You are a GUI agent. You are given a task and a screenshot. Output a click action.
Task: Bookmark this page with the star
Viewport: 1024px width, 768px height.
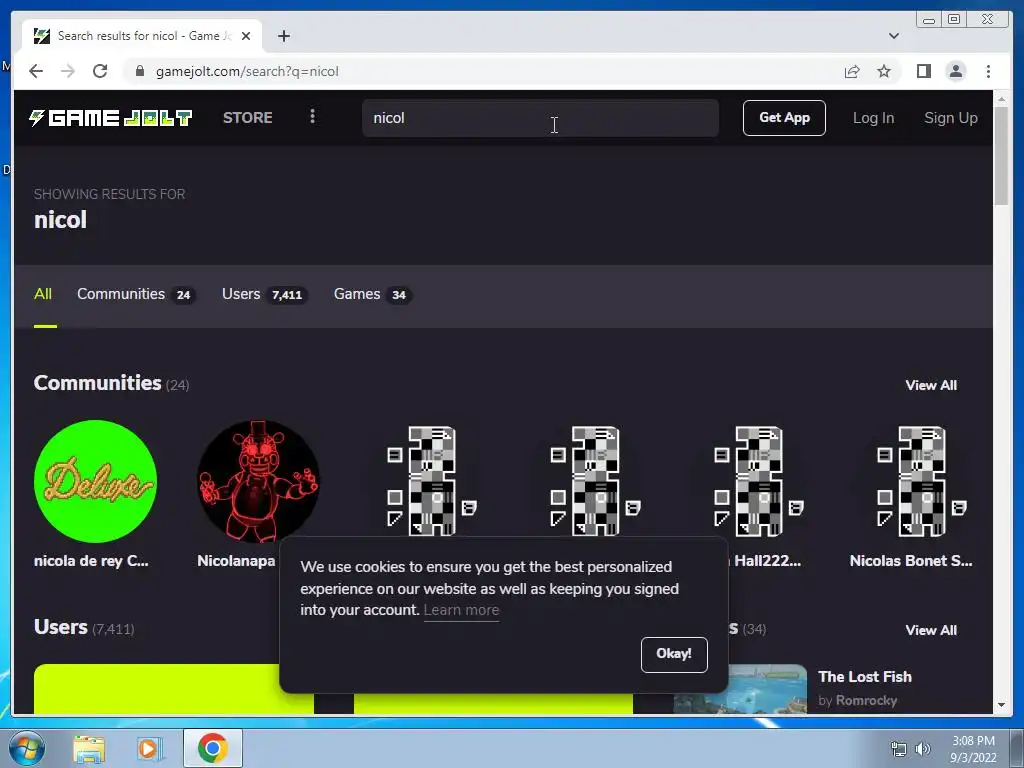(884, 71)
